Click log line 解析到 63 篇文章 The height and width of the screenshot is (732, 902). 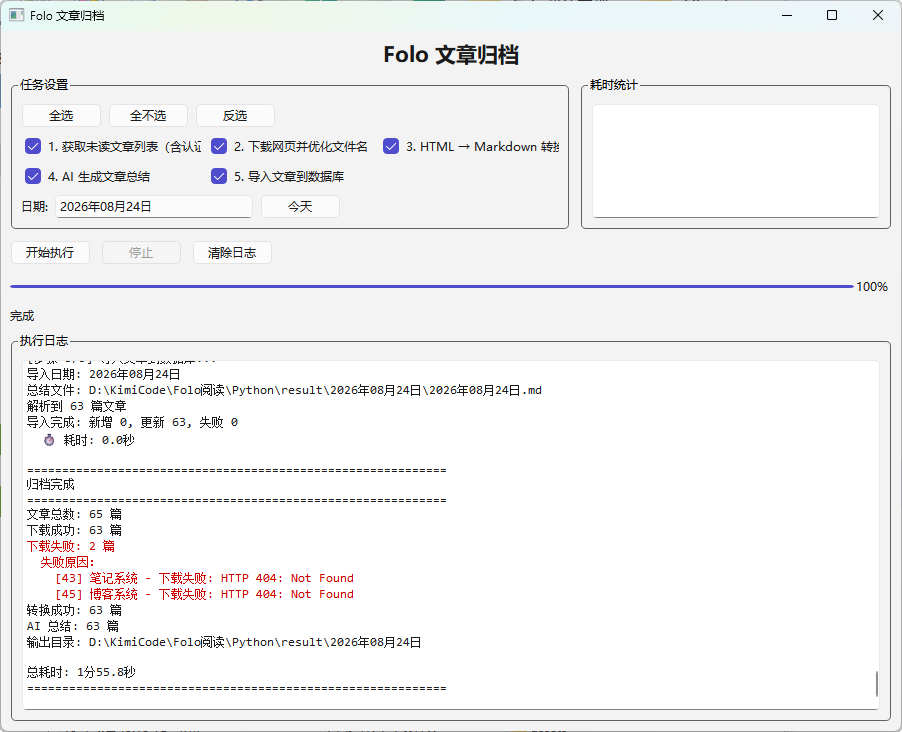click(77, 406)
